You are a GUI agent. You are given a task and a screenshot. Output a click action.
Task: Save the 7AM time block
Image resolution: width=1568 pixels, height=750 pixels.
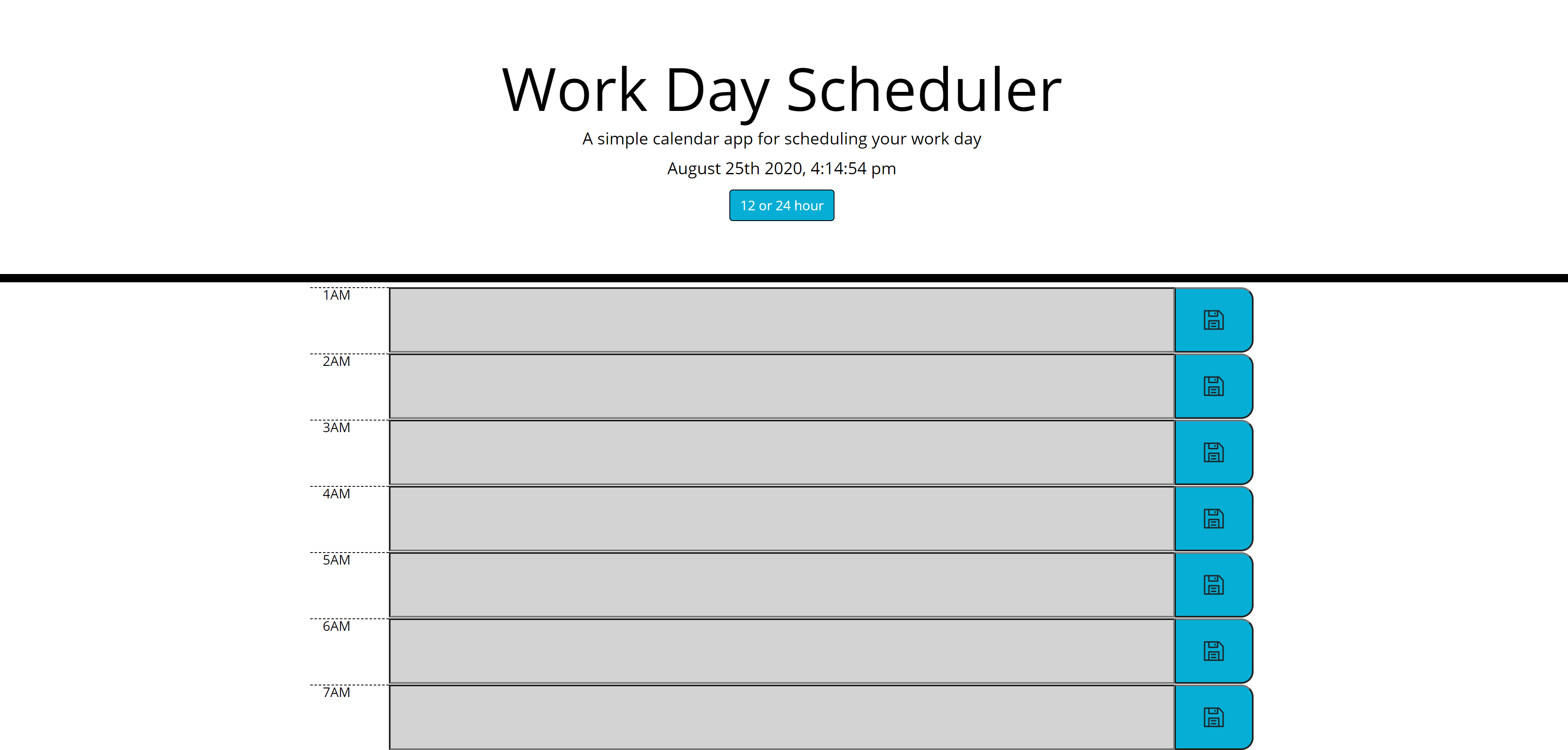(1213, 718)
